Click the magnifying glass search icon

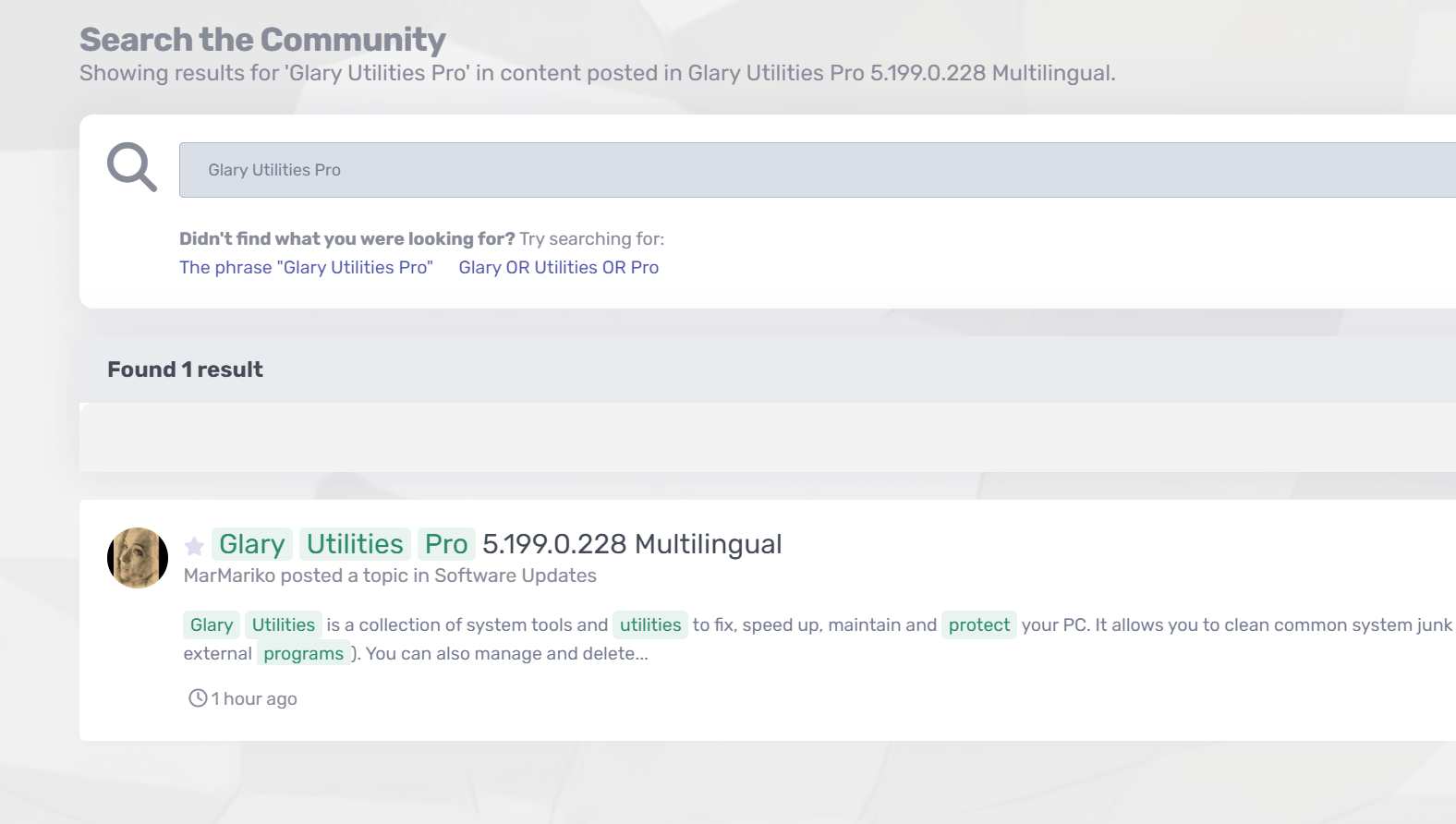[132, 167]
